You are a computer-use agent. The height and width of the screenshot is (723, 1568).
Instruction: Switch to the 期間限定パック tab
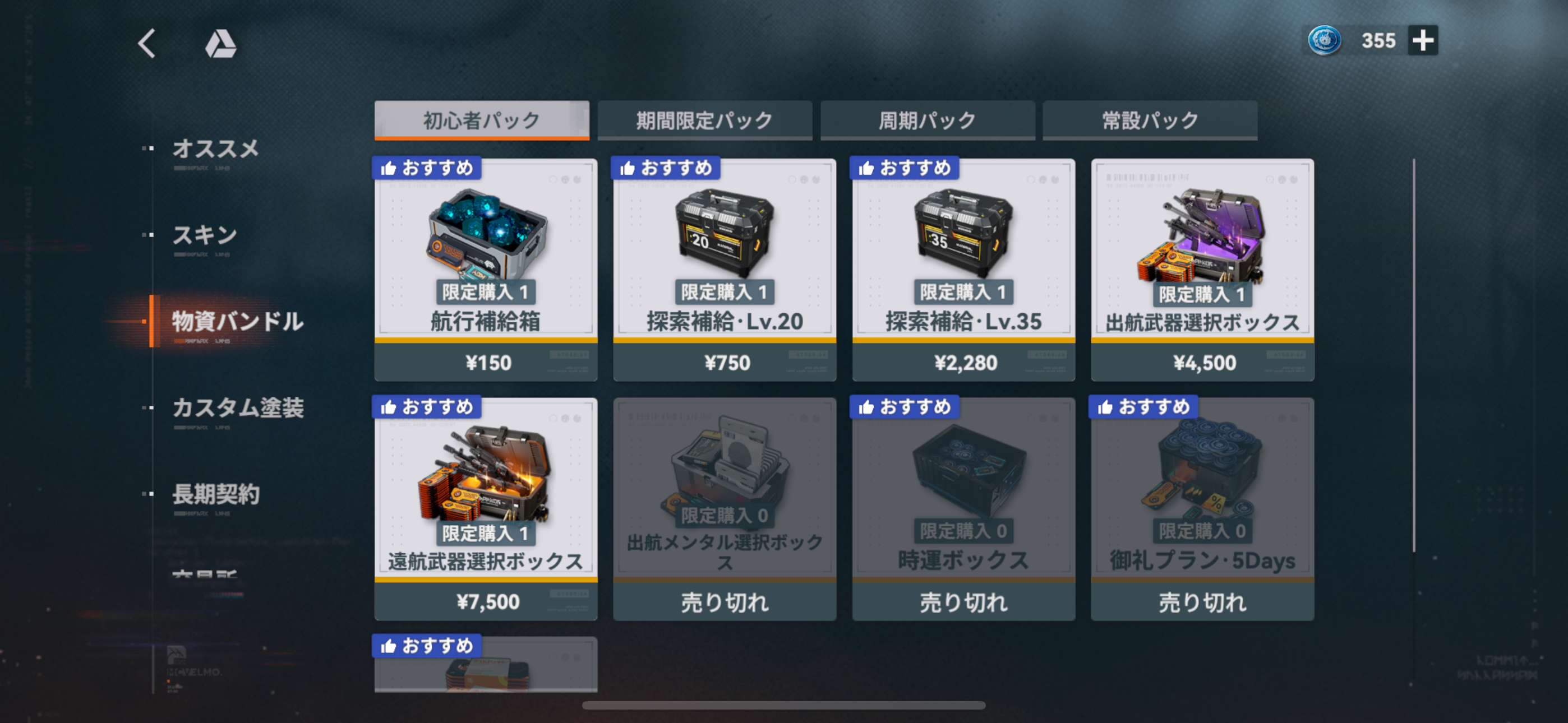click(x=704, y=121)
